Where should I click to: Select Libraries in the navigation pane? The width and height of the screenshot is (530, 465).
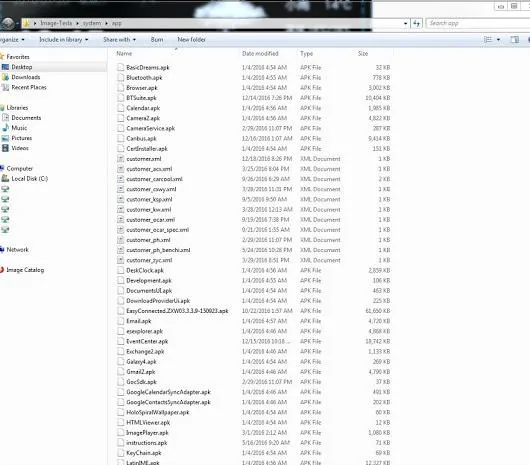coord(17,107)
